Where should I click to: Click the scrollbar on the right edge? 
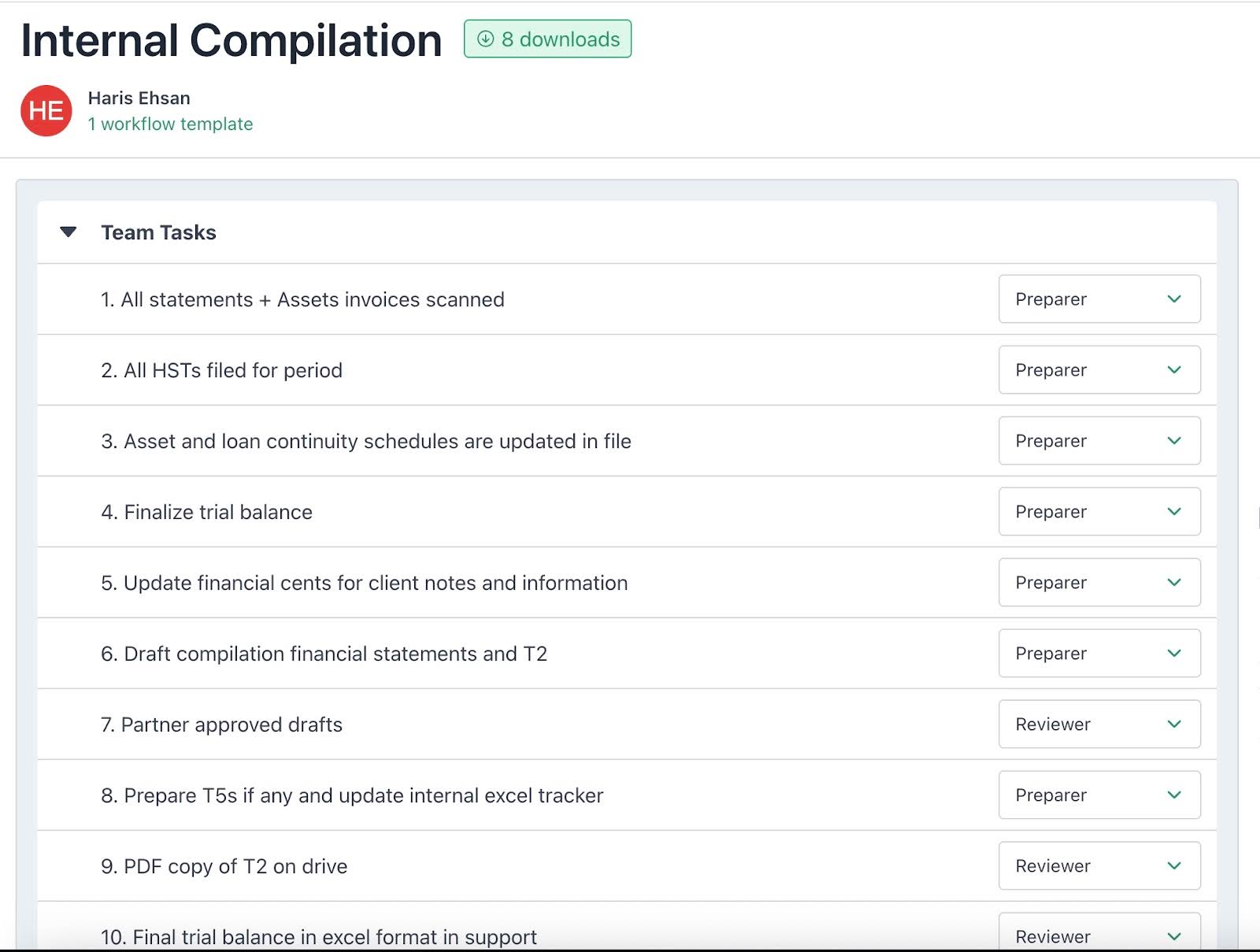(x=1257, y=512)
